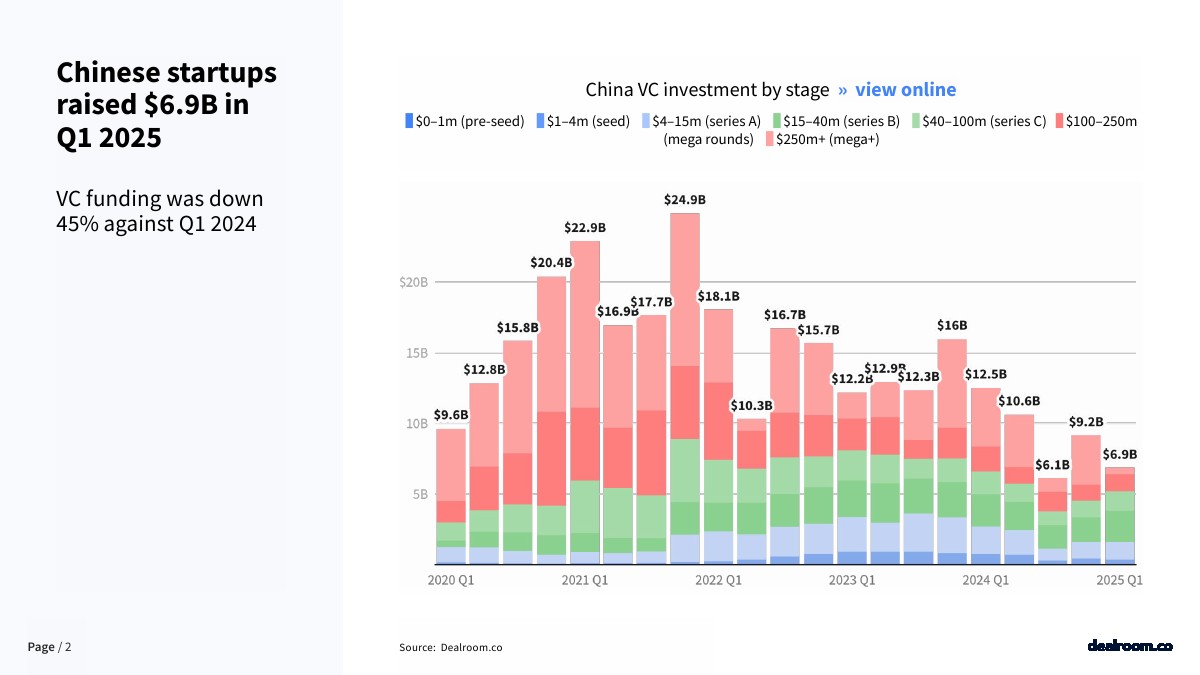Viewport: 1200px width, 675px height.
Task: Select the '2025 Q1' x-axis label
Action: pos(1119,580)
